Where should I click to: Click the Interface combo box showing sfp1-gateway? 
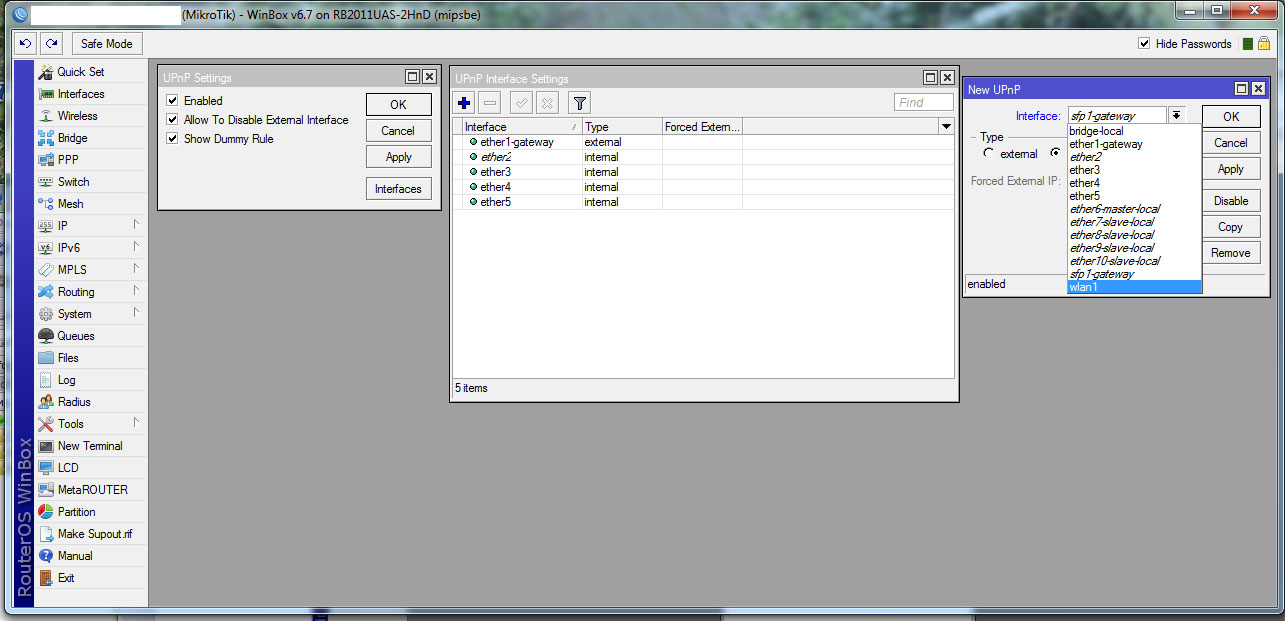click(1117, 116)
